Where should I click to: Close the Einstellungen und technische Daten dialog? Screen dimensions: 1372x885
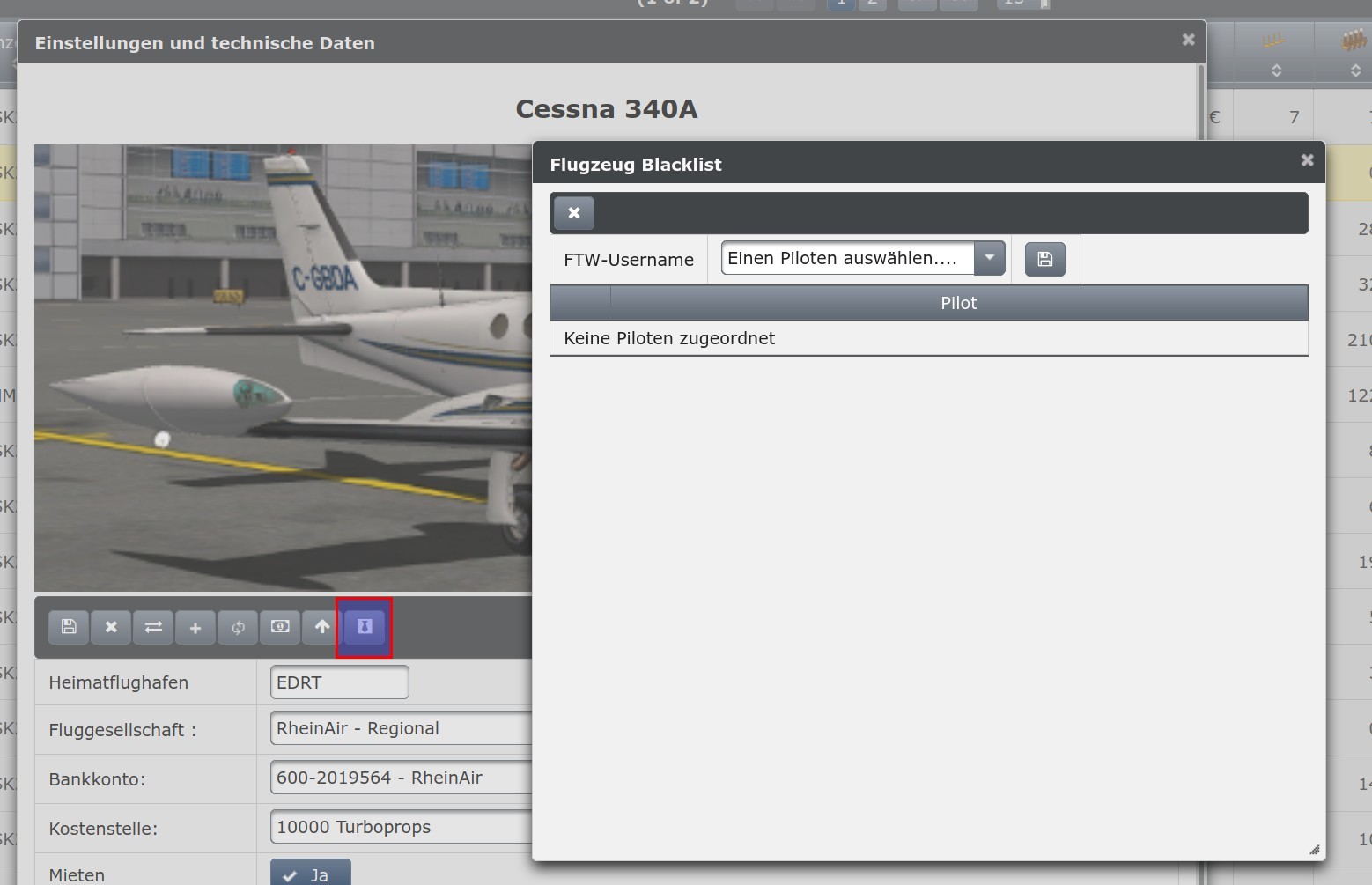click(x=1188, y=40)
